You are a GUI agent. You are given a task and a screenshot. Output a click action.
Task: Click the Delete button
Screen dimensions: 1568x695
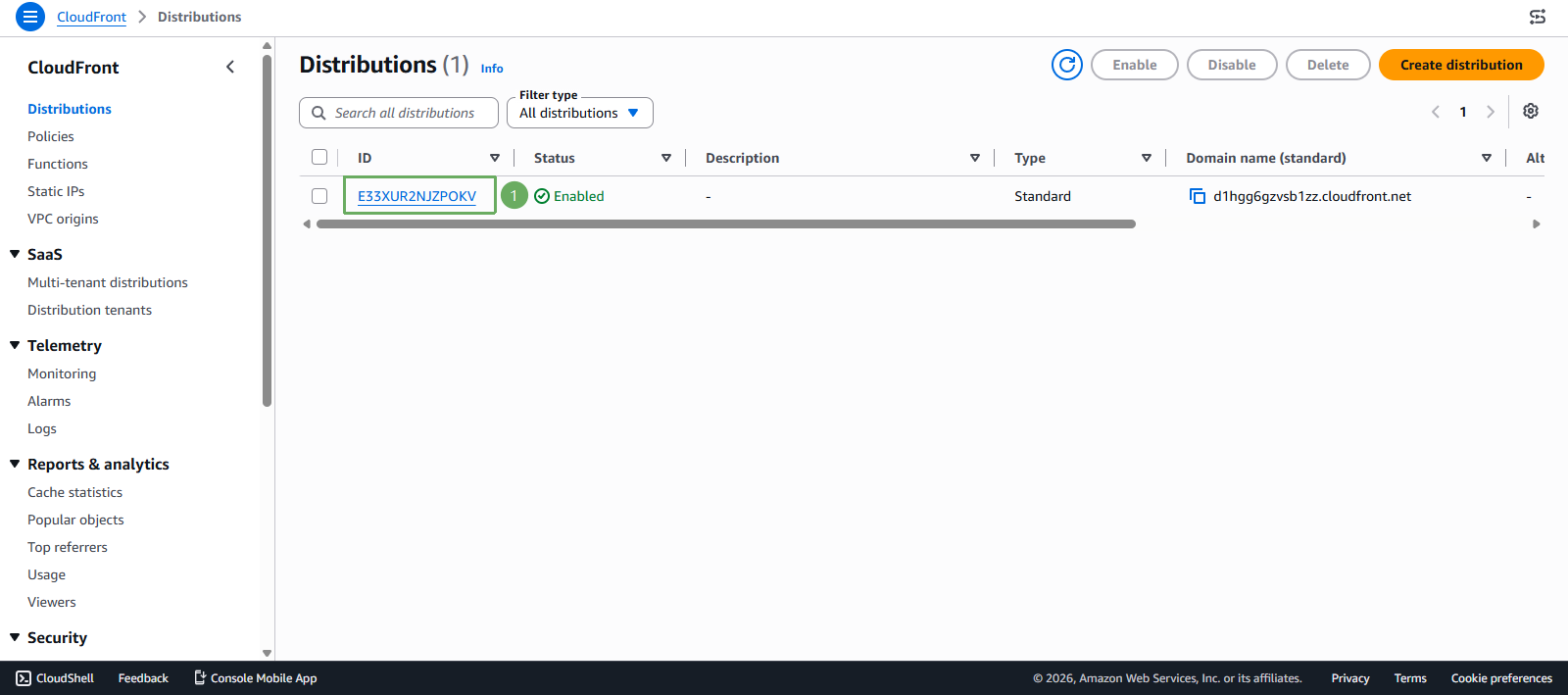(1328, 65)
